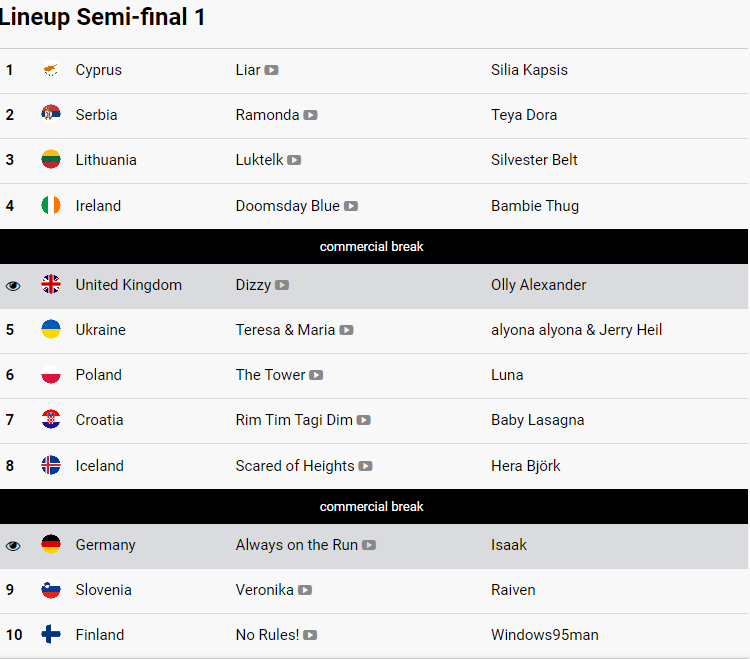Open Scared of Heights video icon

click(x=365, y=466)
